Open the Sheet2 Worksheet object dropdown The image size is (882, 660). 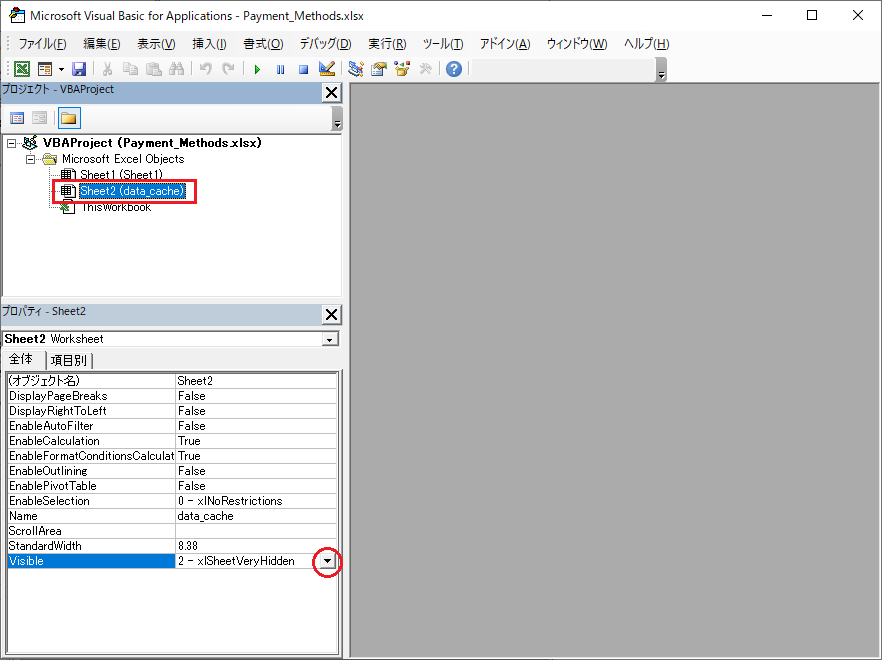tap(330, 339)
